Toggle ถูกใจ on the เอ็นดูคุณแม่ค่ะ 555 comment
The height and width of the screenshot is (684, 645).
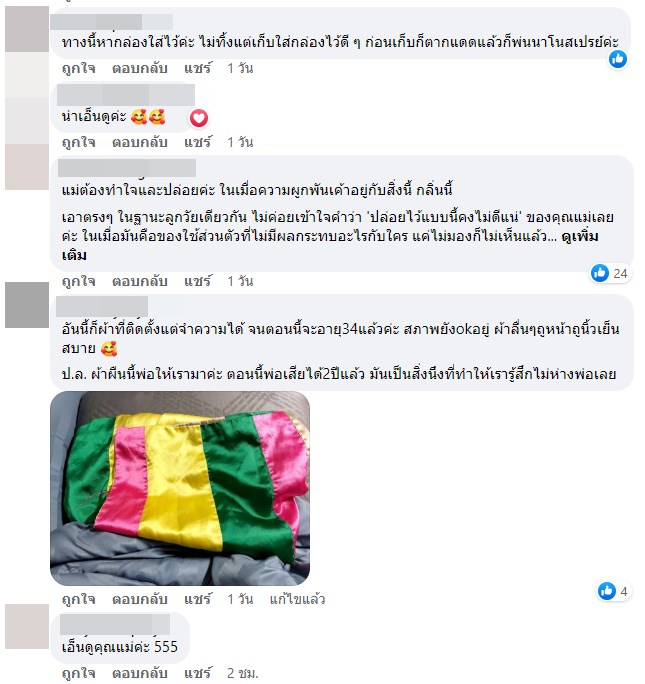coord(78,673)
